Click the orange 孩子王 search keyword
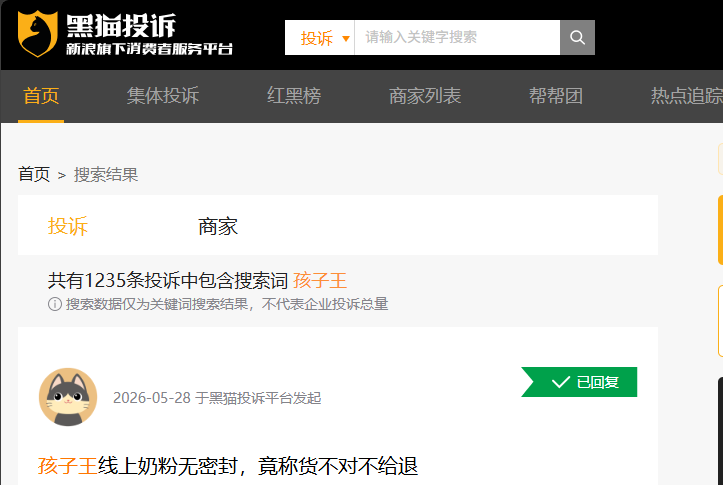The height and width of the screenshot is (485, 723). tap(320, 280)
